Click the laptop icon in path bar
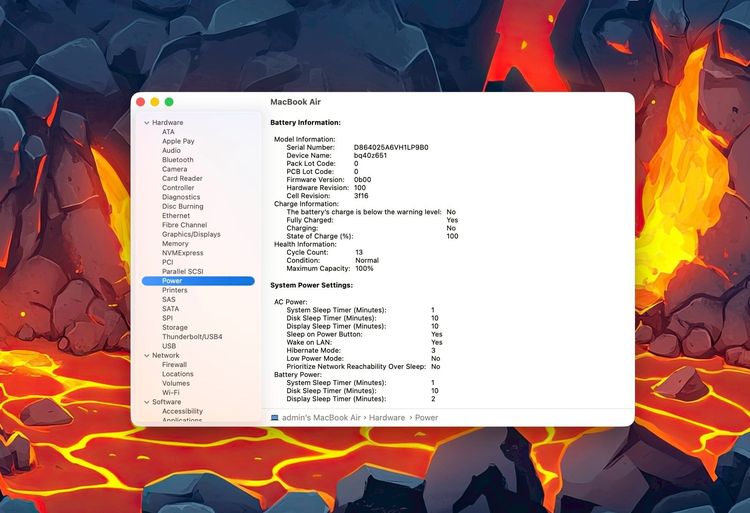Image resolution: width=750 pixels, height=513 pixels. click(275, 418)
